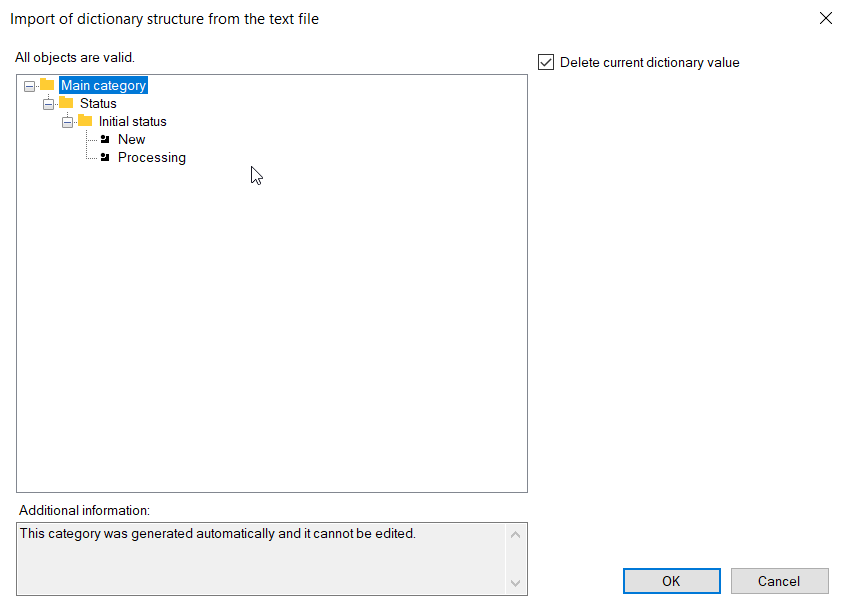Screen dimensions: 845x606
Task: Click the Additional information scroll down arrow
Action: (x=516, y=583)
